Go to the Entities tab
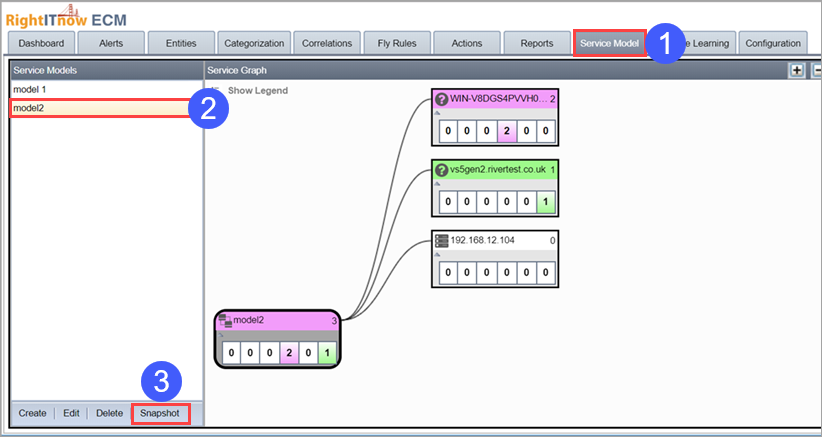This screenshot has height=437, width=822. 181,43
